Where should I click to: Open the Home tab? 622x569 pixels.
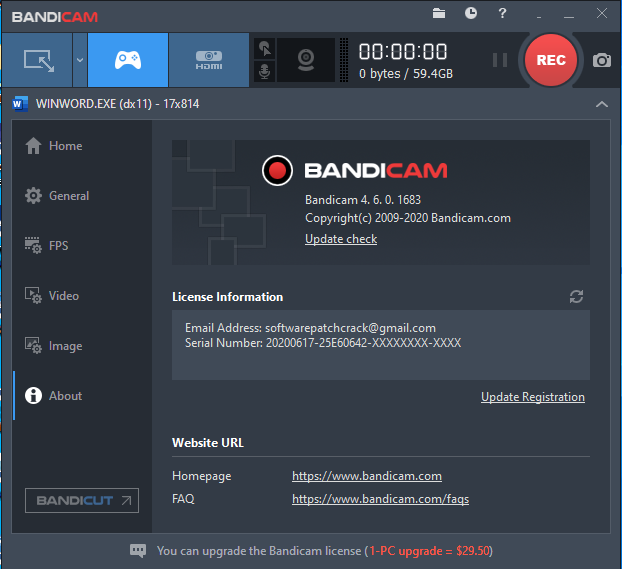click(82, 146)
